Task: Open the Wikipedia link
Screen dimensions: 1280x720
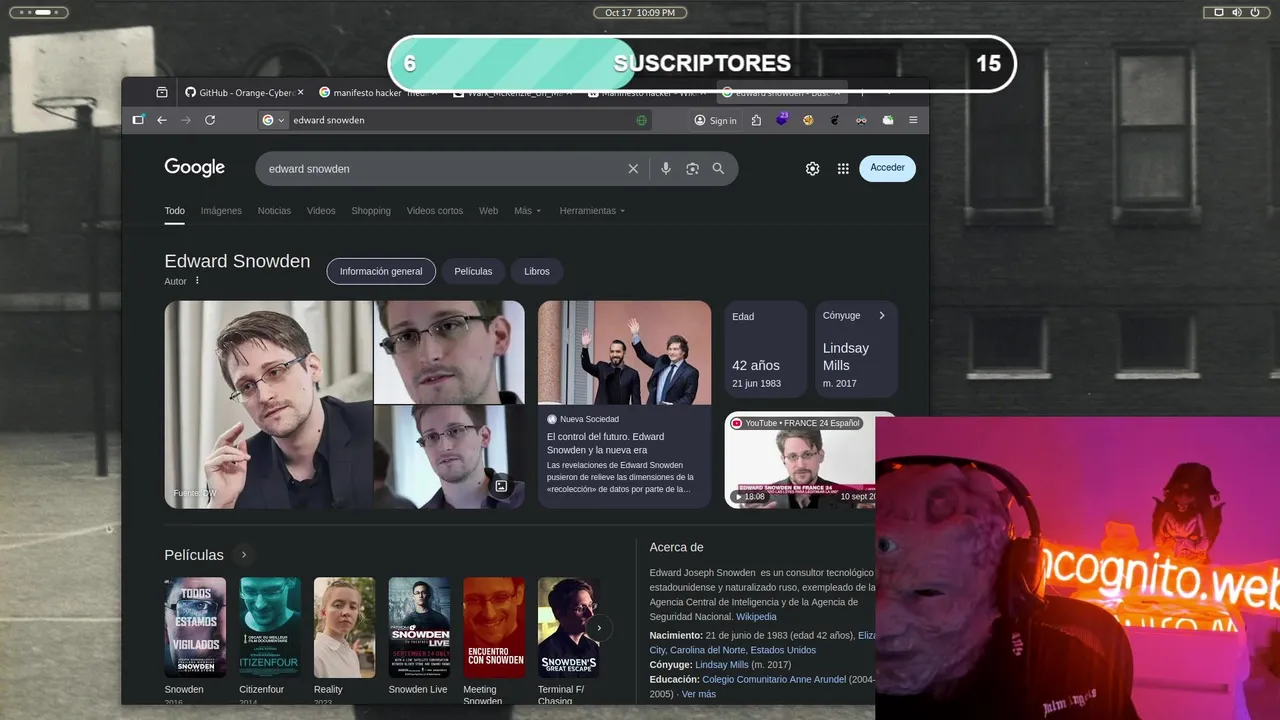Action: tap(756, 617)
